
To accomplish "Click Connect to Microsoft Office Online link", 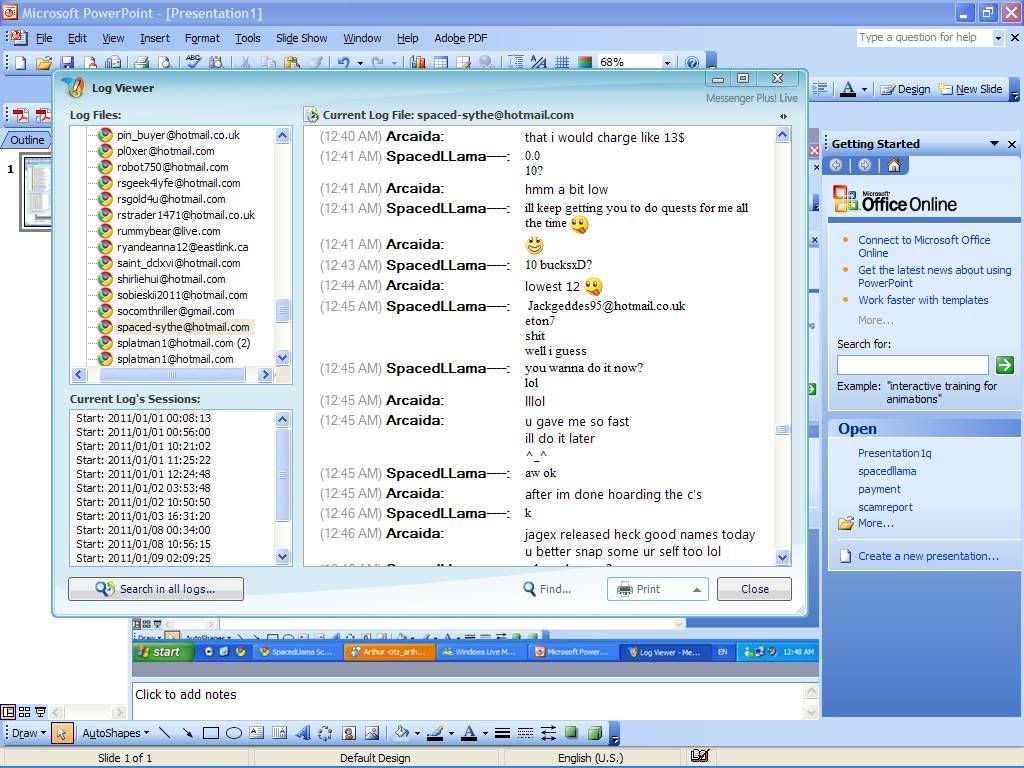I will [x=923, y=246].
